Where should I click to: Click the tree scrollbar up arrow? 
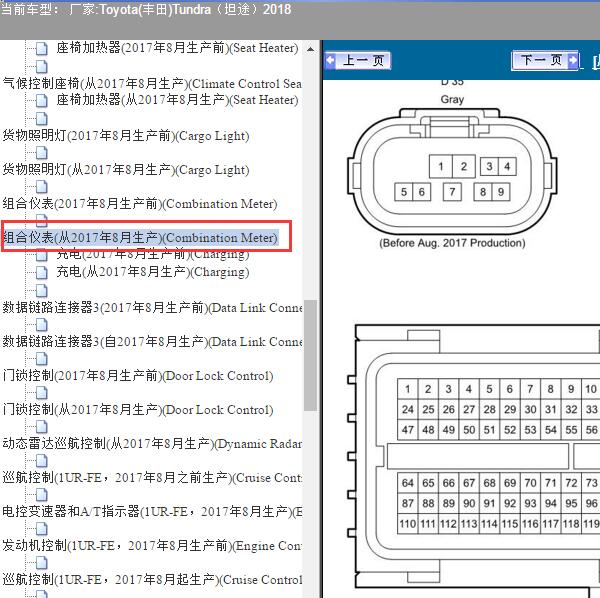(x=311, y=49)
